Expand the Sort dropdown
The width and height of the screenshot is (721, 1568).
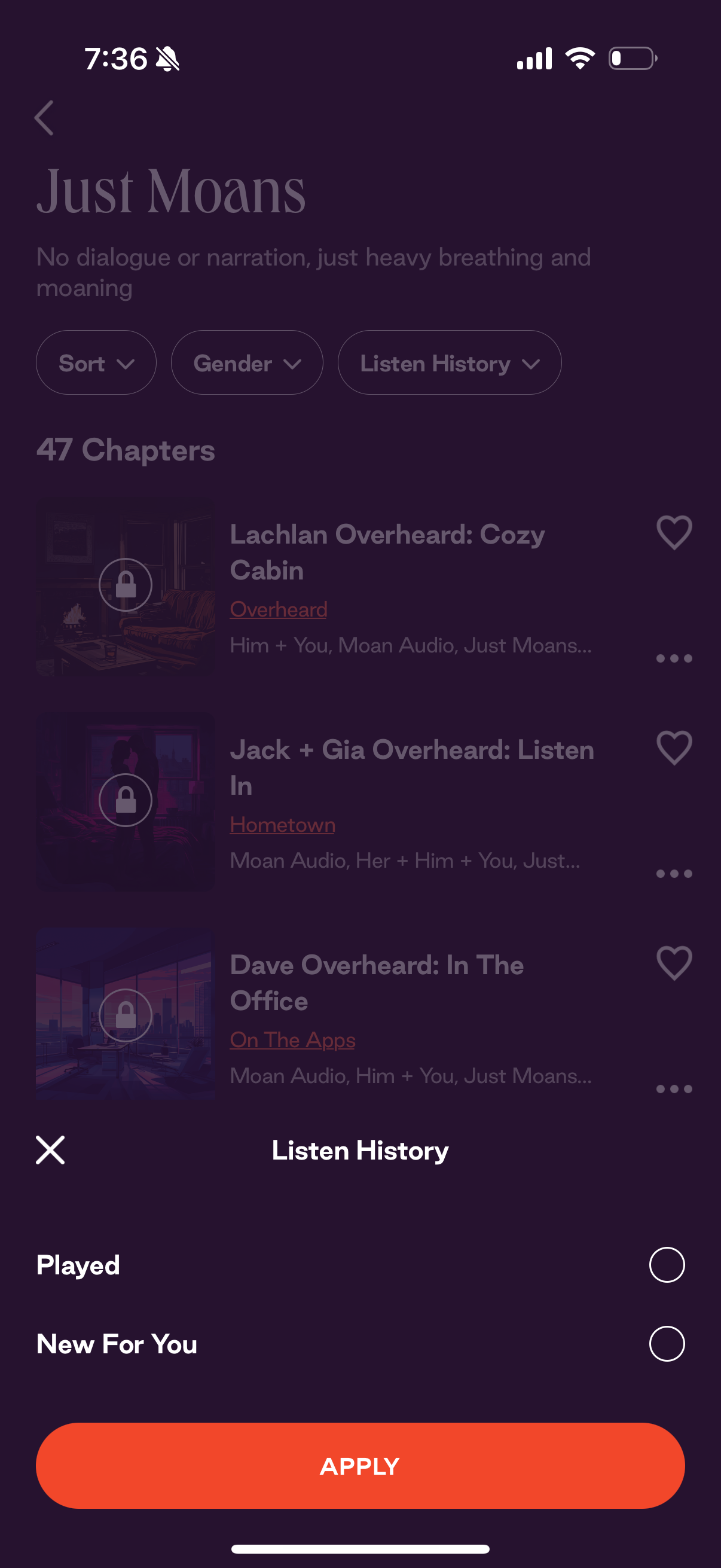click(x=96, y=363)
